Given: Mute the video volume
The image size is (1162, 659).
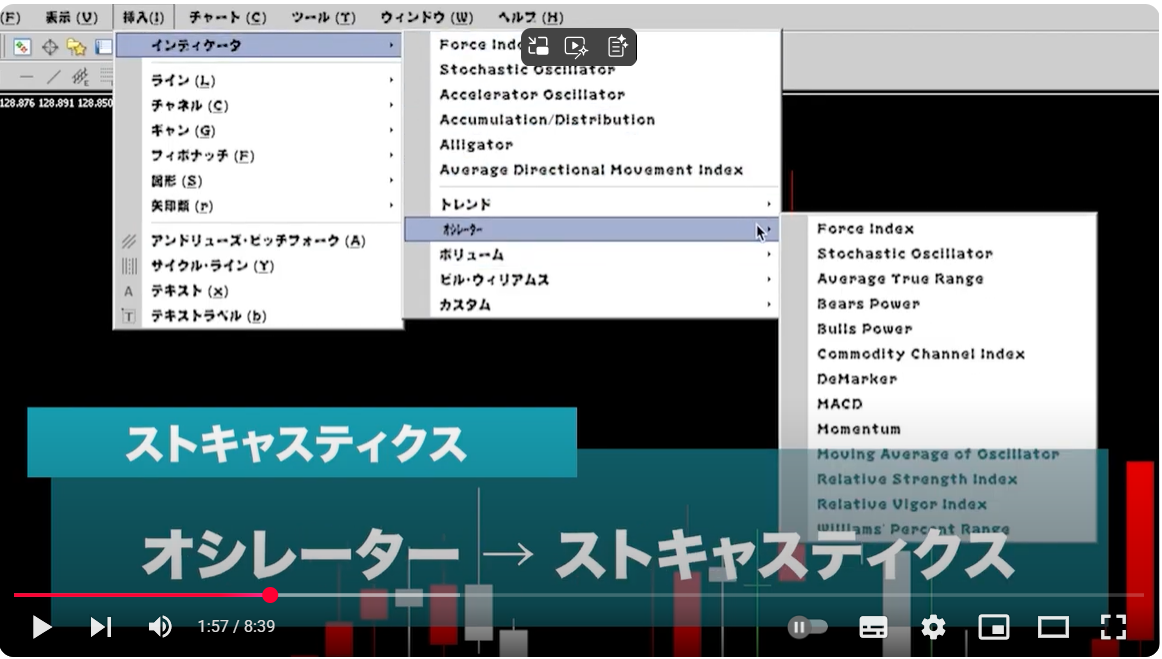Looking at the screenshot, I should click(159, 627).
